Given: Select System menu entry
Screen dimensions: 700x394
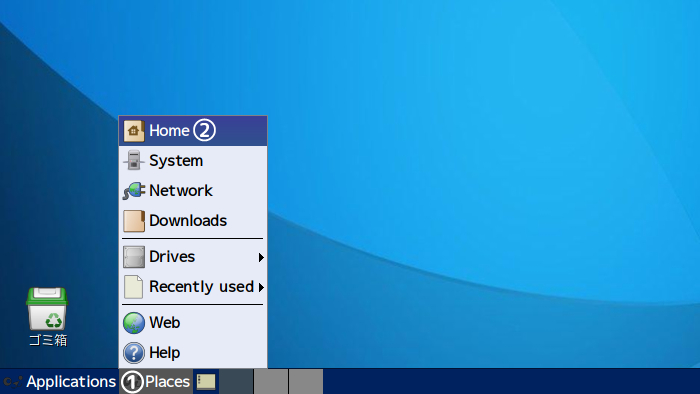Looking at the screenshot, I should [x=193, y=161].
